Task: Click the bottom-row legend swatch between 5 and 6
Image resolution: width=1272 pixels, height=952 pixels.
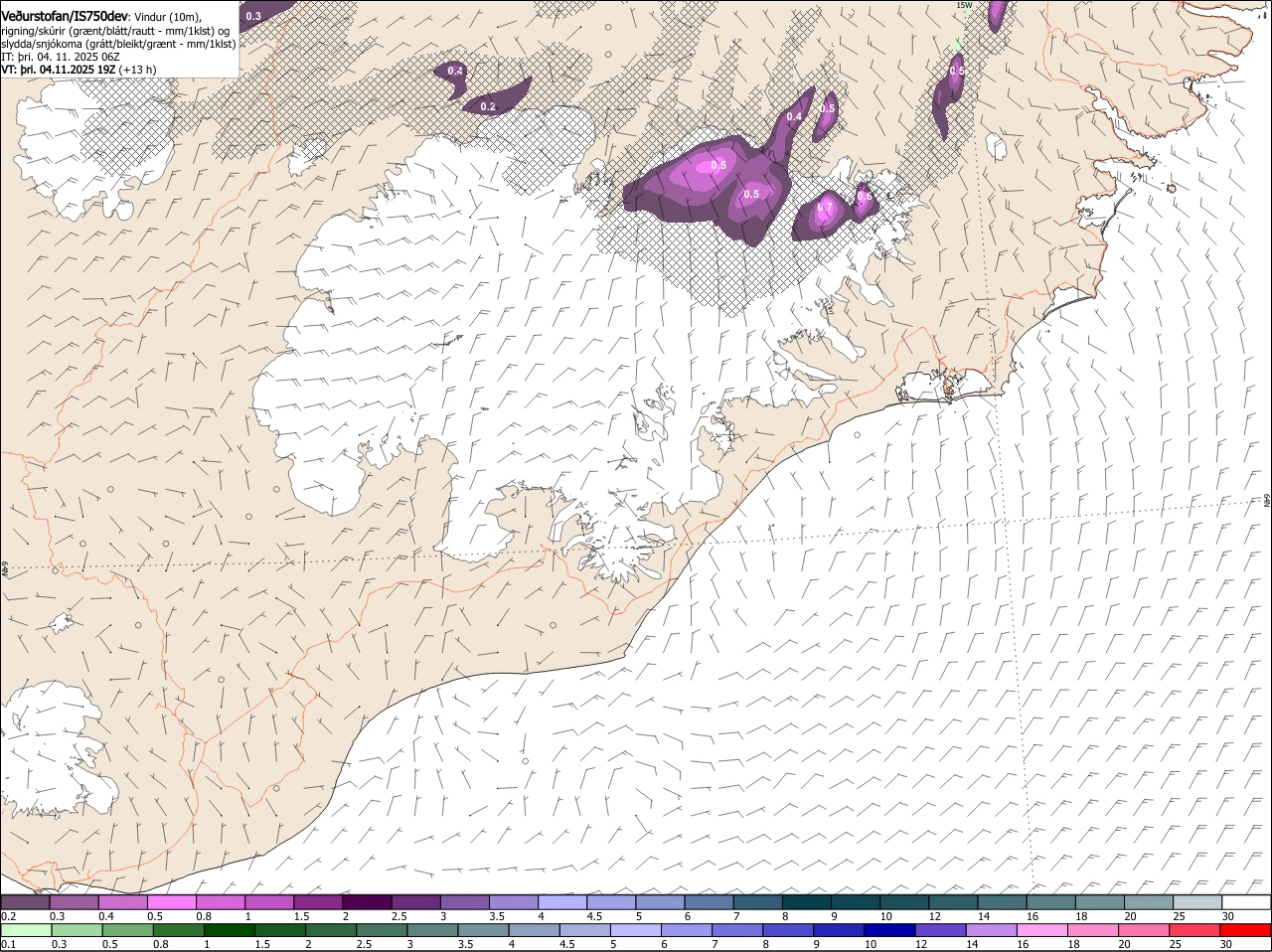Action: tap(636, 930)
